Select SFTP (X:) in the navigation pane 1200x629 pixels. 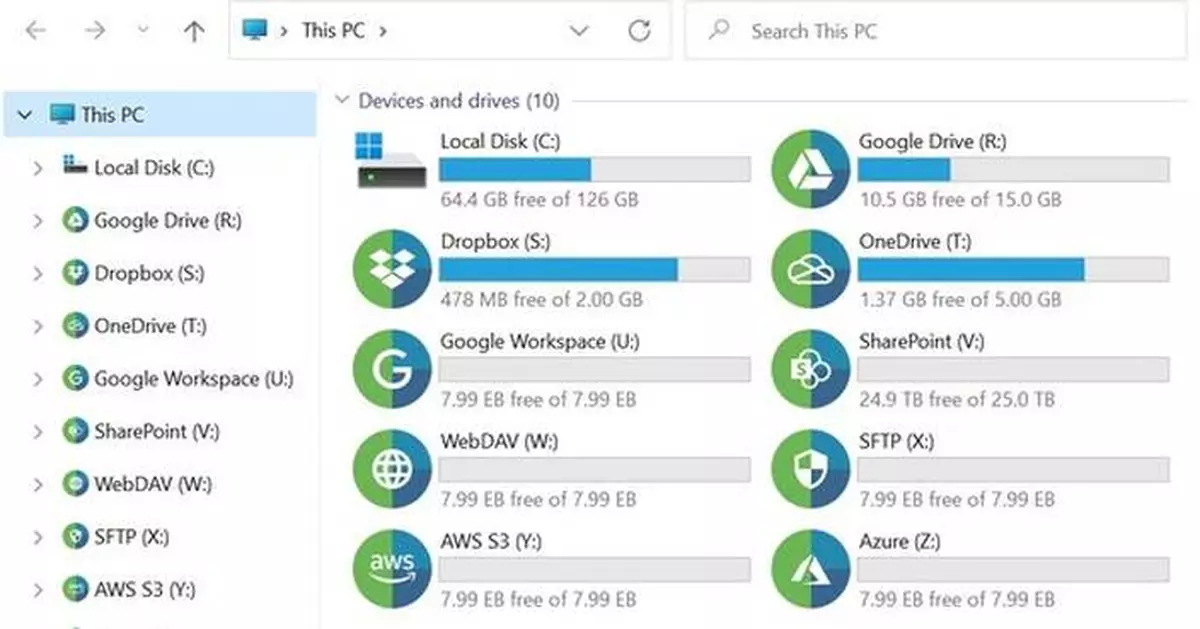pyautogui.click(x=133, y=537)
